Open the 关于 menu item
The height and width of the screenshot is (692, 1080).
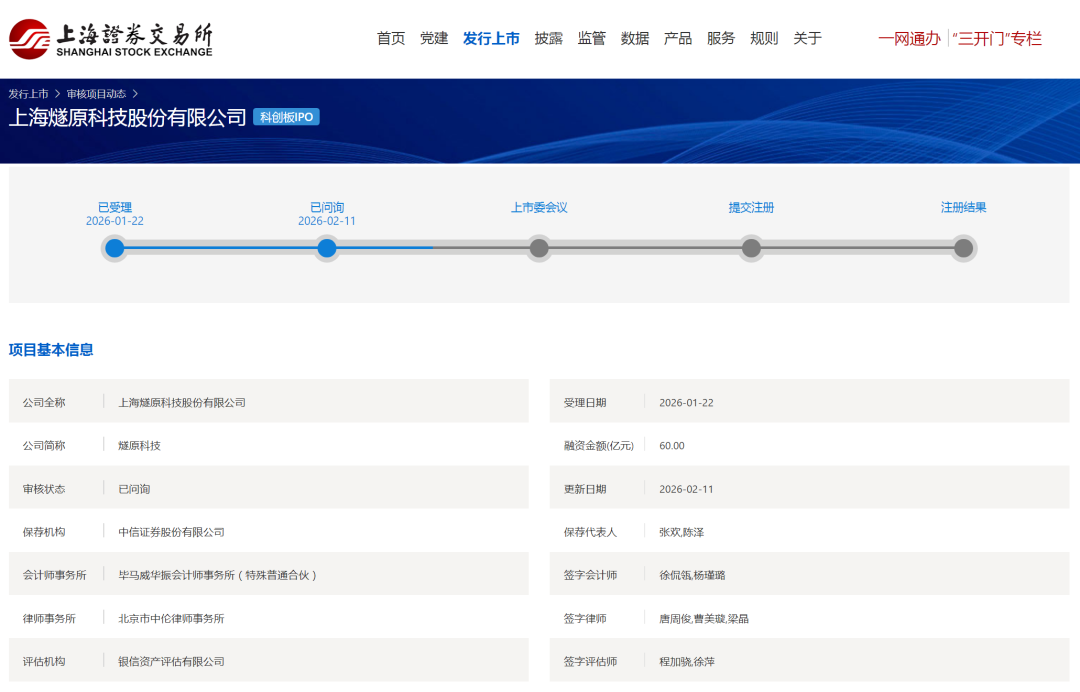pyautogui.click(x=807, y=39)
